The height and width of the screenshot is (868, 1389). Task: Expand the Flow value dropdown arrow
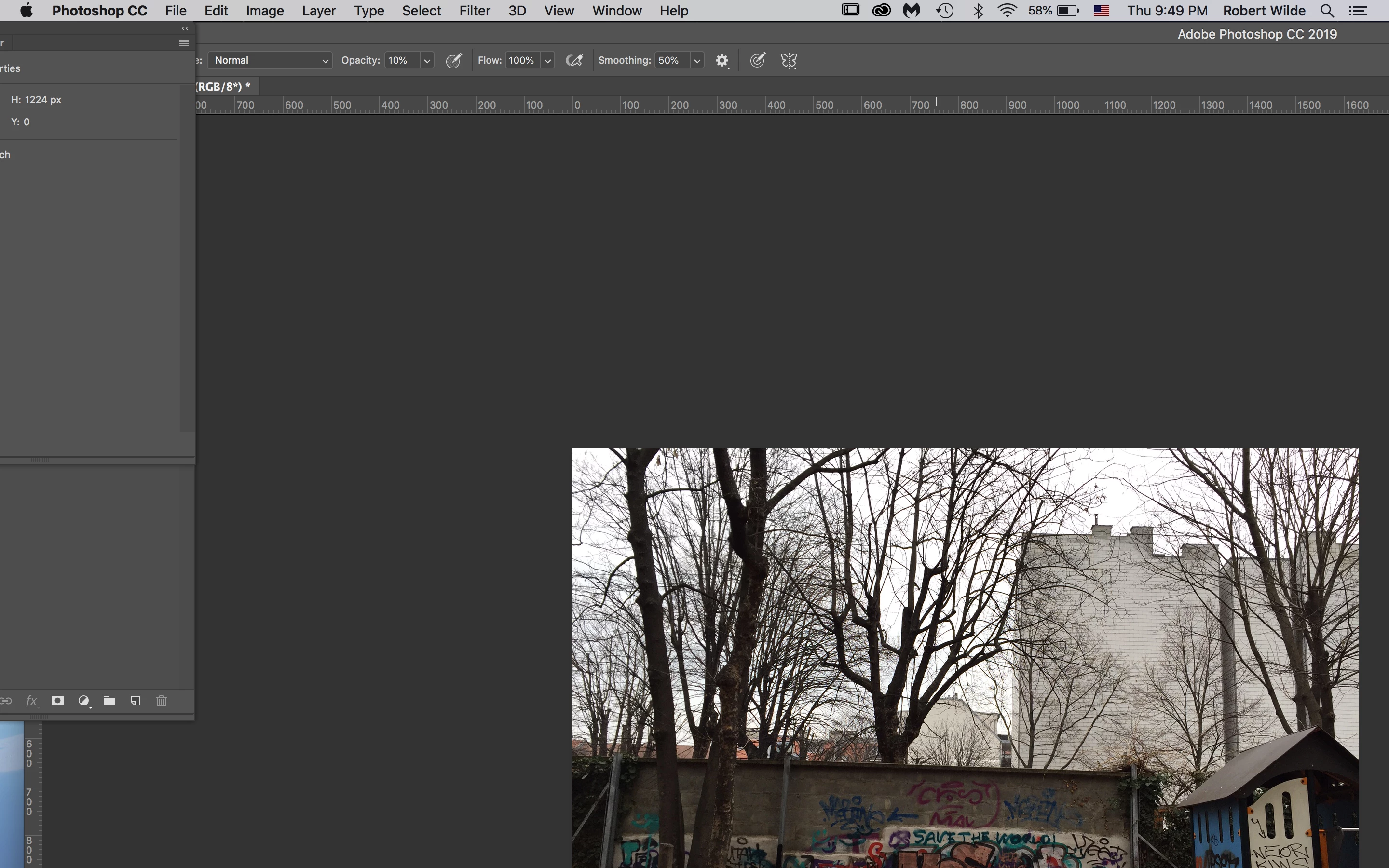[547, 60]
